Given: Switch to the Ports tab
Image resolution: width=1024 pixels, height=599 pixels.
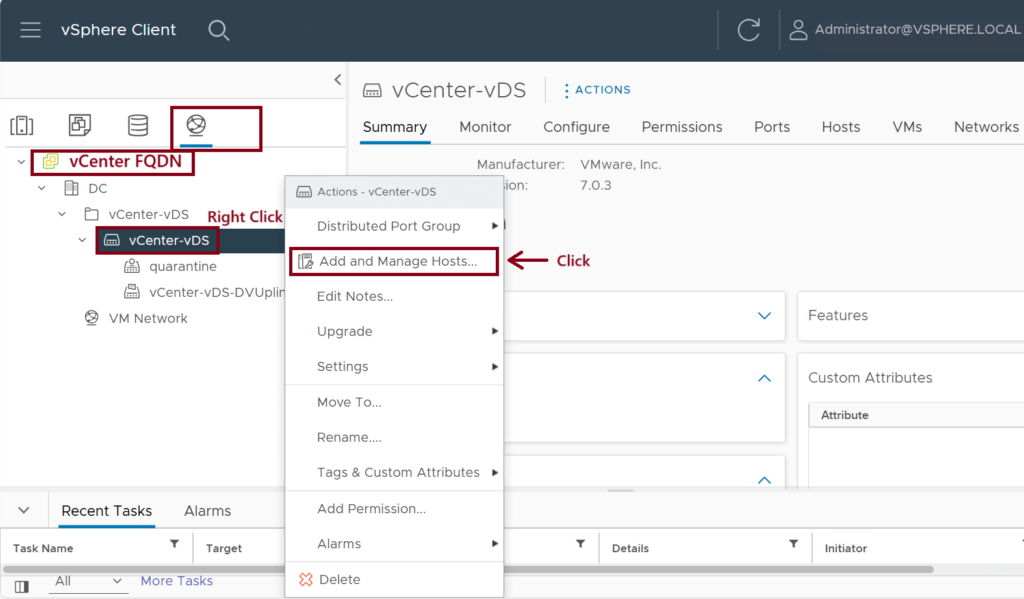Looking at the screenshot, I should (772, 127).
